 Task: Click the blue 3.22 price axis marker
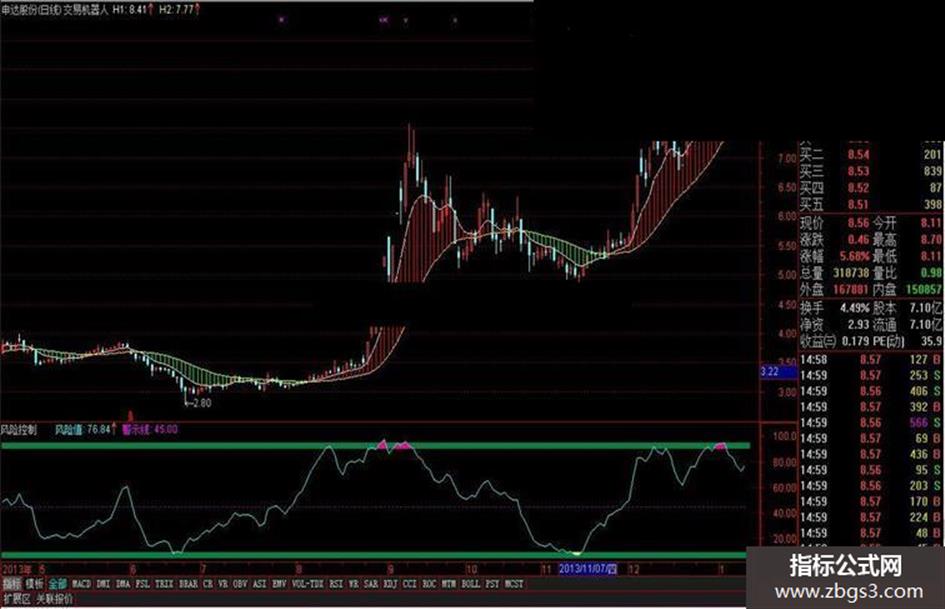[779, 372]
